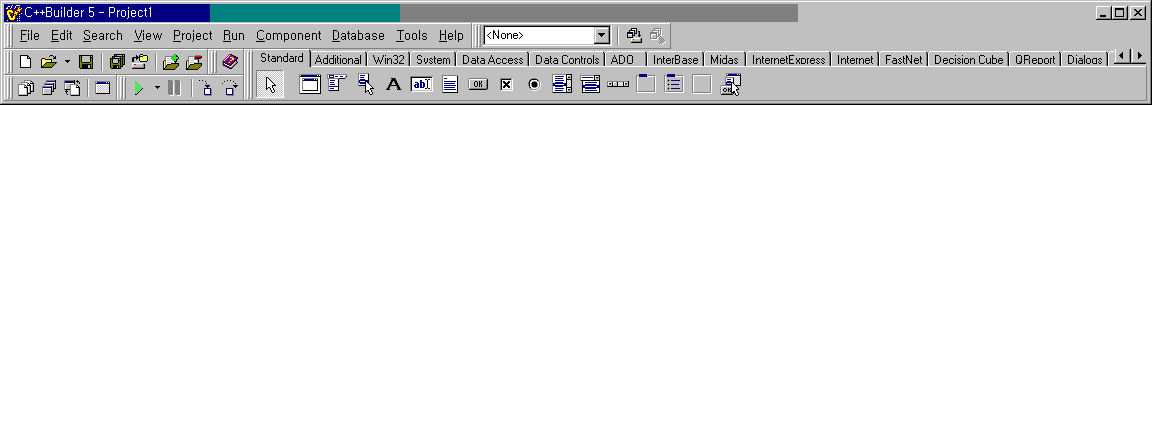Switch to the Data Access tab
This screenshot has height=432, width=1152.
coord(492,60)
